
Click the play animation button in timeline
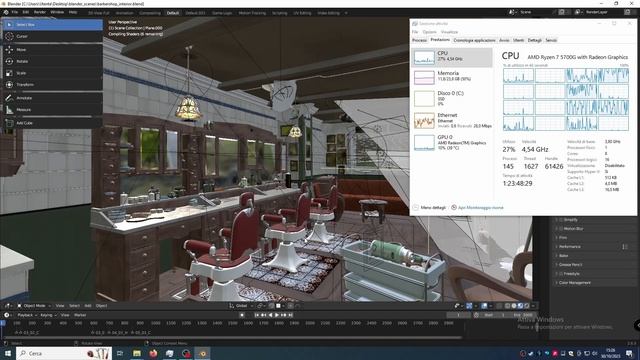277,315
